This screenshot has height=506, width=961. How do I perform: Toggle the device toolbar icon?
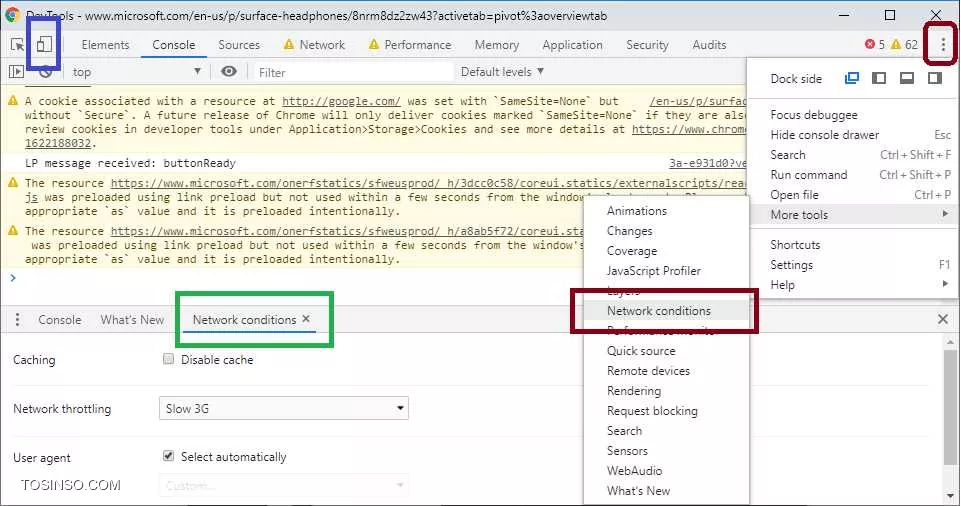tap(44, 45)
